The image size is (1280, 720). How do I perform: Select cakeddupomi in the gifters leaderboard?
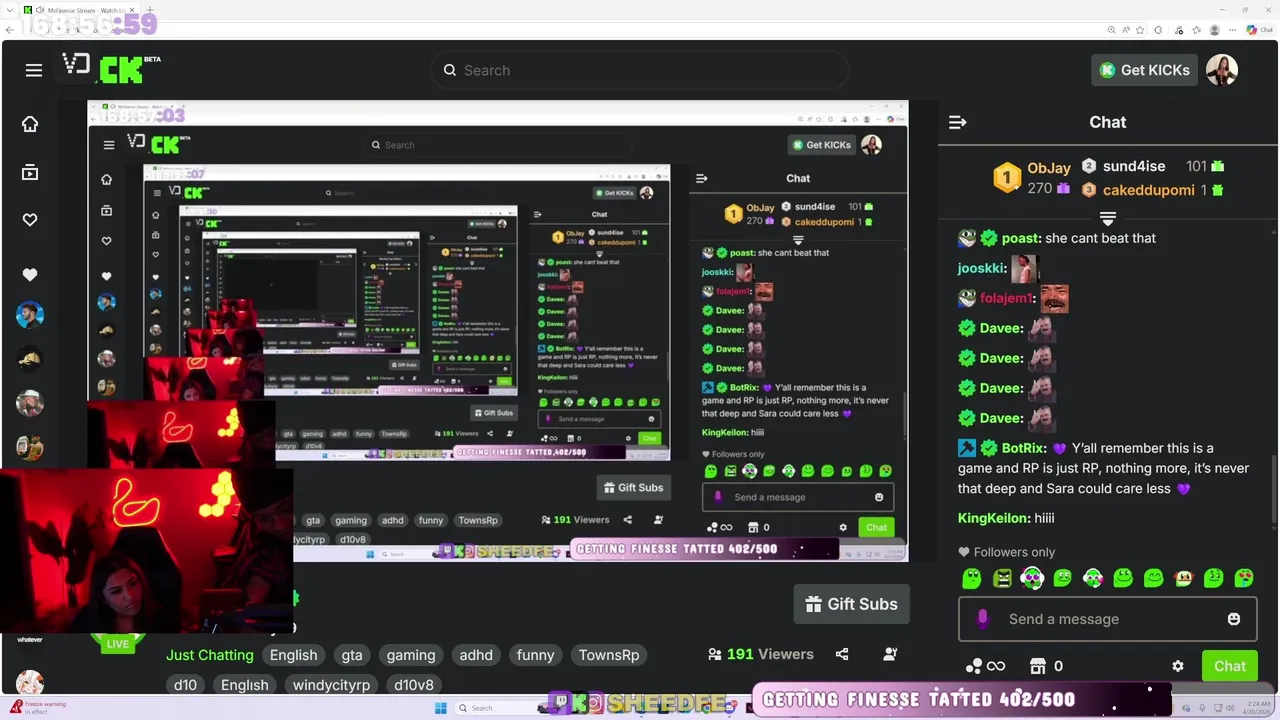(x=1149, y=190)
